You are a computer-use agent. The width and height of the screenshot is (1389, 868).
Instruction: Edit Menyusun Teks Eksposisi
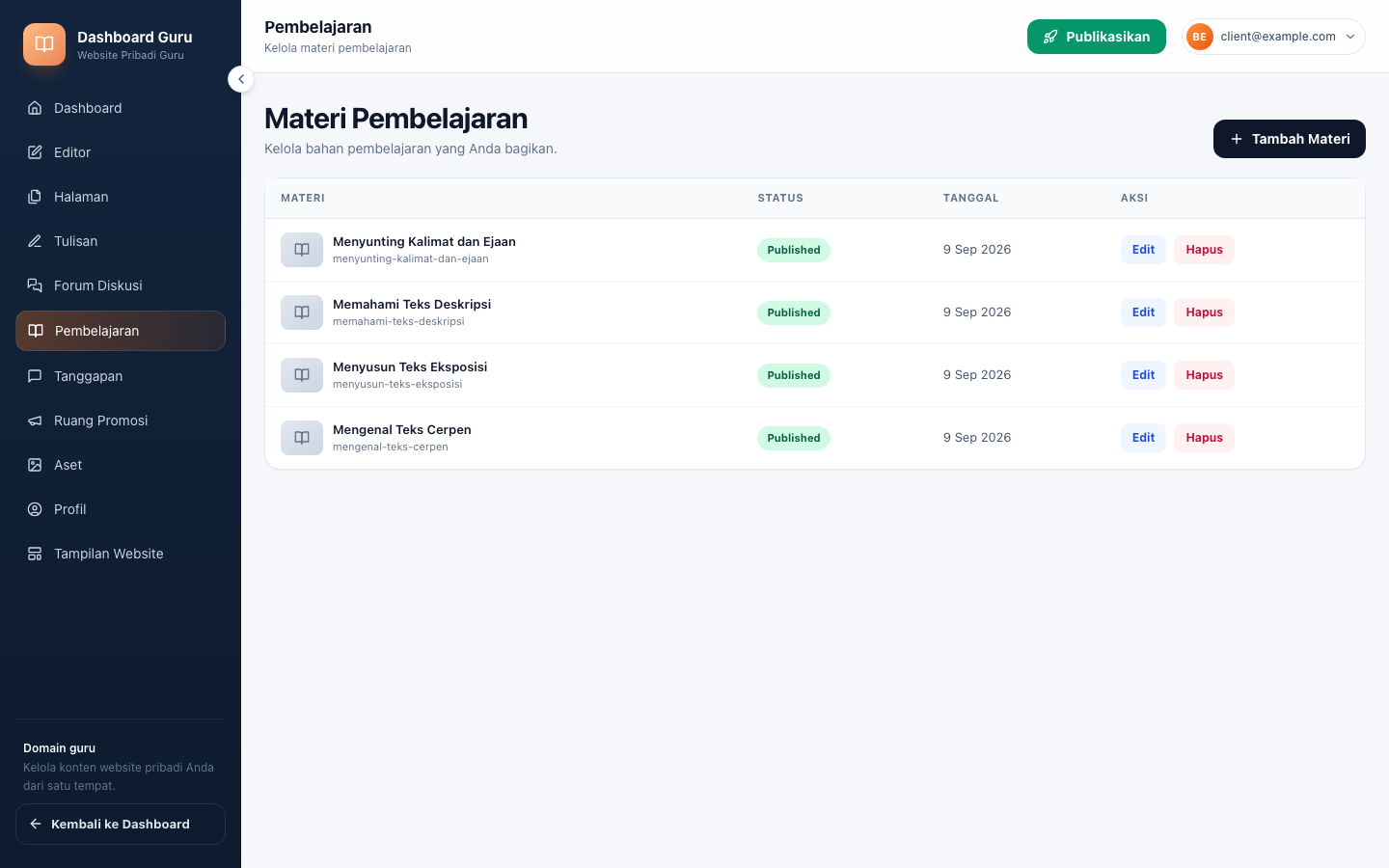1143,375
